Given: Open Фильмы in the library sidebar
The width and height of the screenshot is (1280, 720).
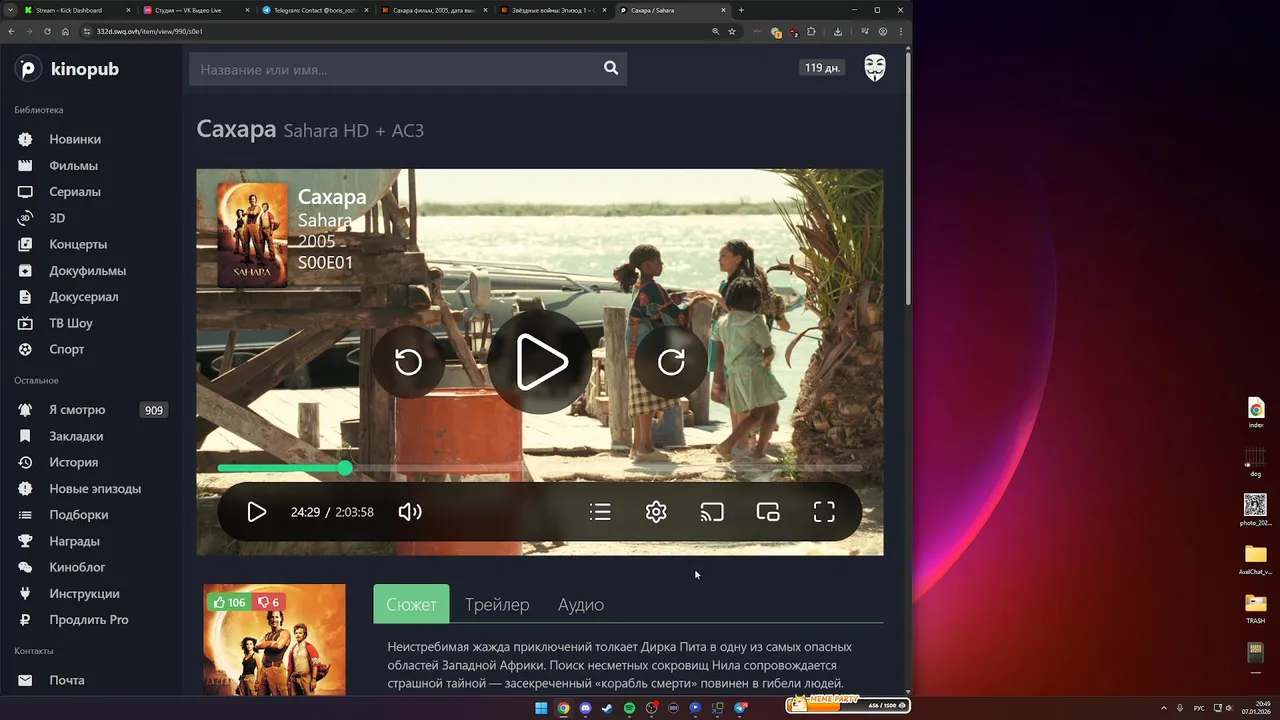Looking at the screenshot, I should tap(73, 165).
